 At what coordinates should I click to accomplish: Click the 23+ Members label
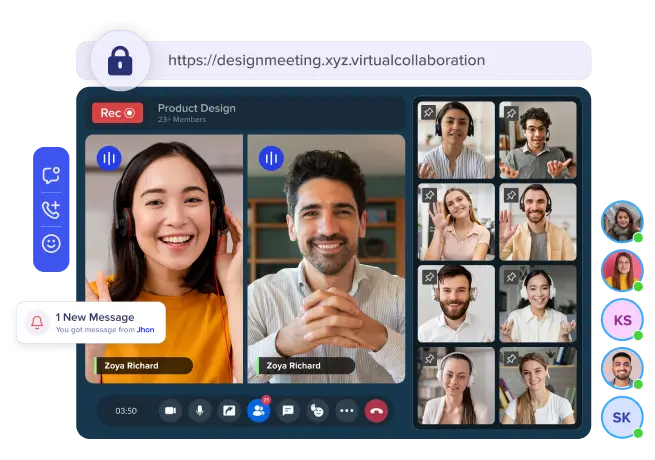click(x=182, y=119)
